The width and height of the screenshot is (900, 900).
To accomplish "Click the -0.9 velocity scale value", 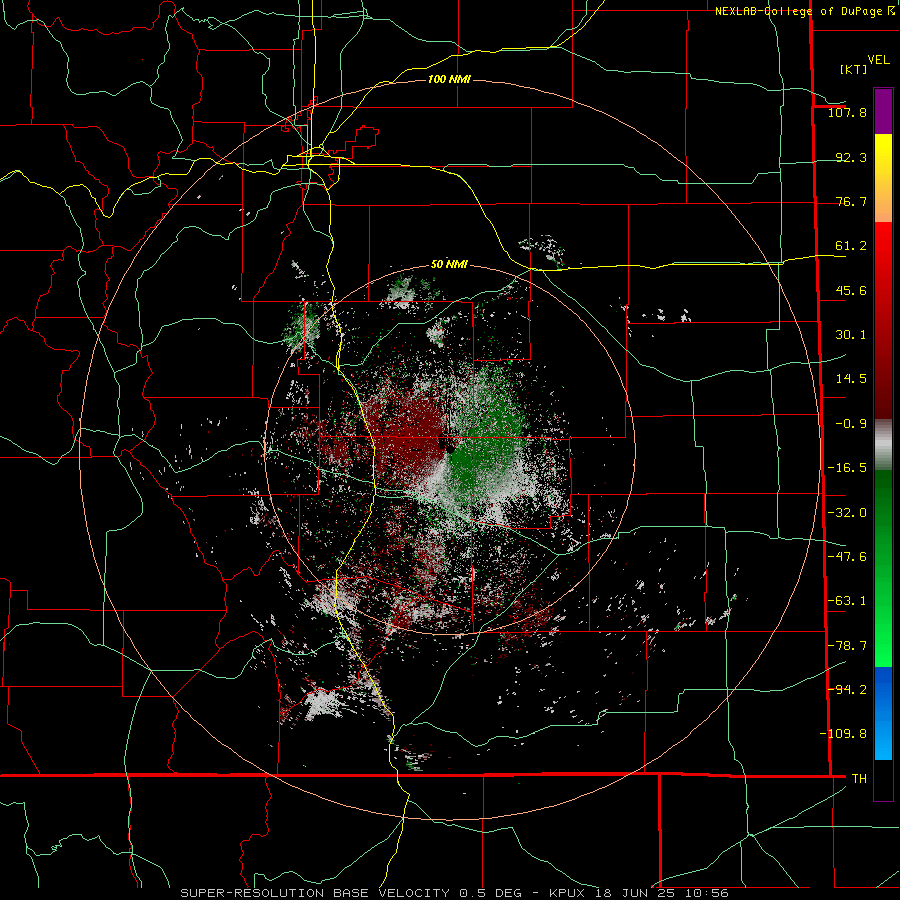I will point(851,424).
